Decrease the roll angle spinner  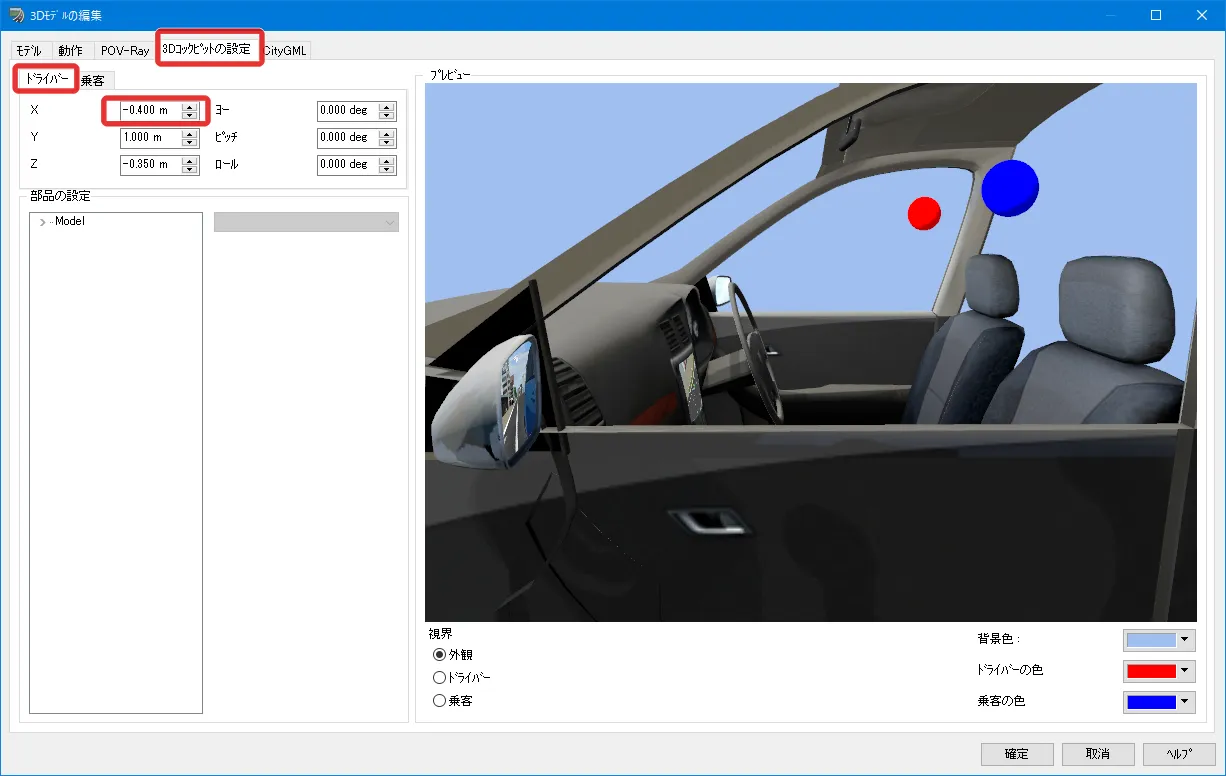click(387, 169)
